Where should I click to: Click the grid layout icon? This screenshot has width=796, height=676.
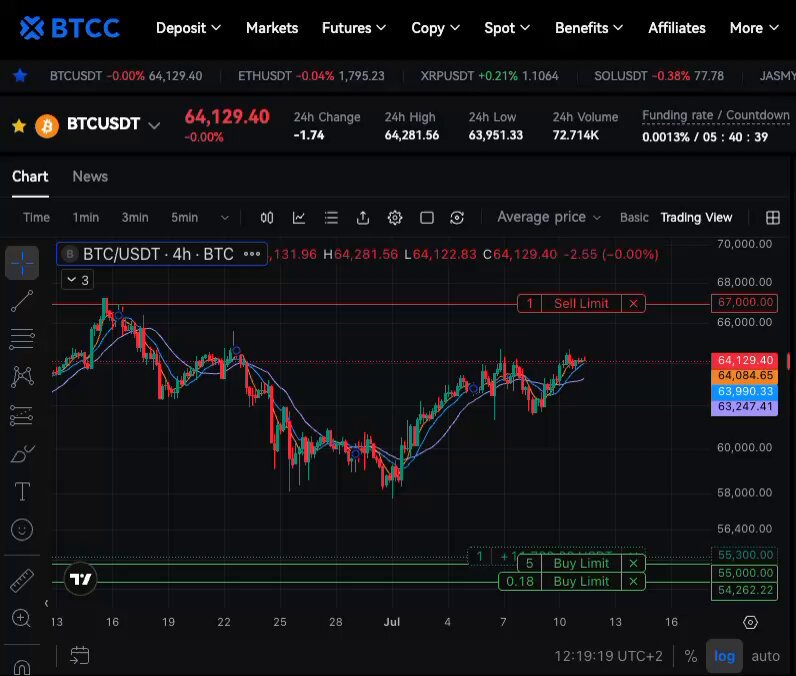pyautogui.click(x=773, y=218)
